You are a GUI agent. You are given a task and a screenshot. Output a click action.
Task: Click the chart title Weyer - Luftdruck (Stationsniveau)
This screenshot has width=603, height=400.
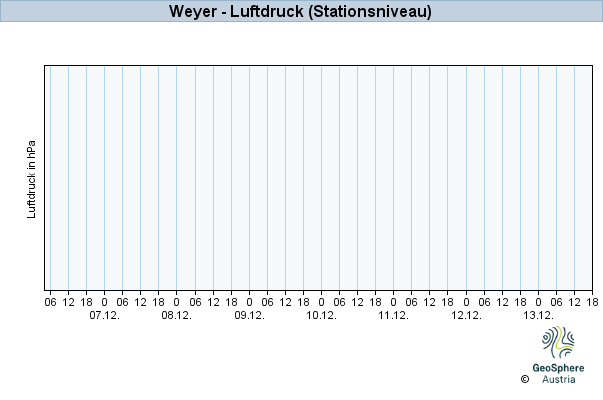point(301,11)
